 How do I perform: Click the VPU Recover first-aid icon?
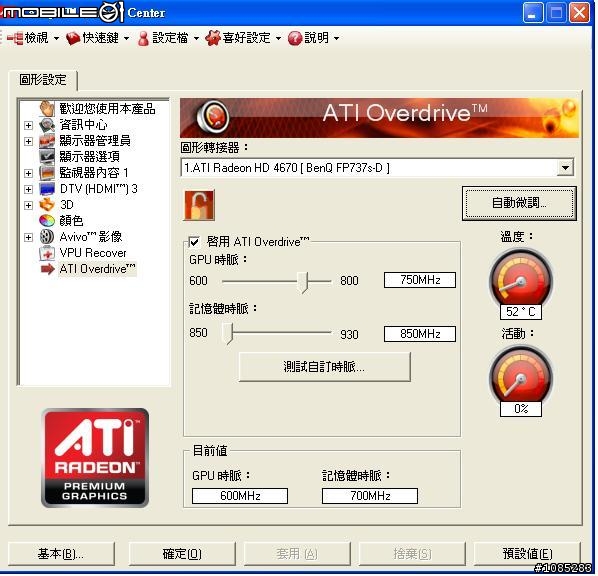pyautogui.click(x=47, y=253)
